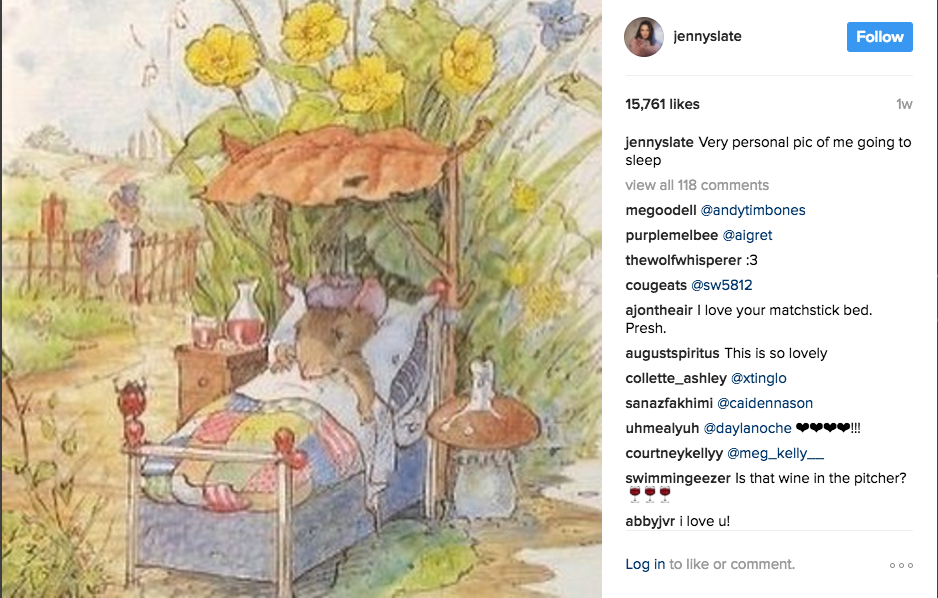
Task: Visit swimmingeezer's profile
Action: pos(678,478)
